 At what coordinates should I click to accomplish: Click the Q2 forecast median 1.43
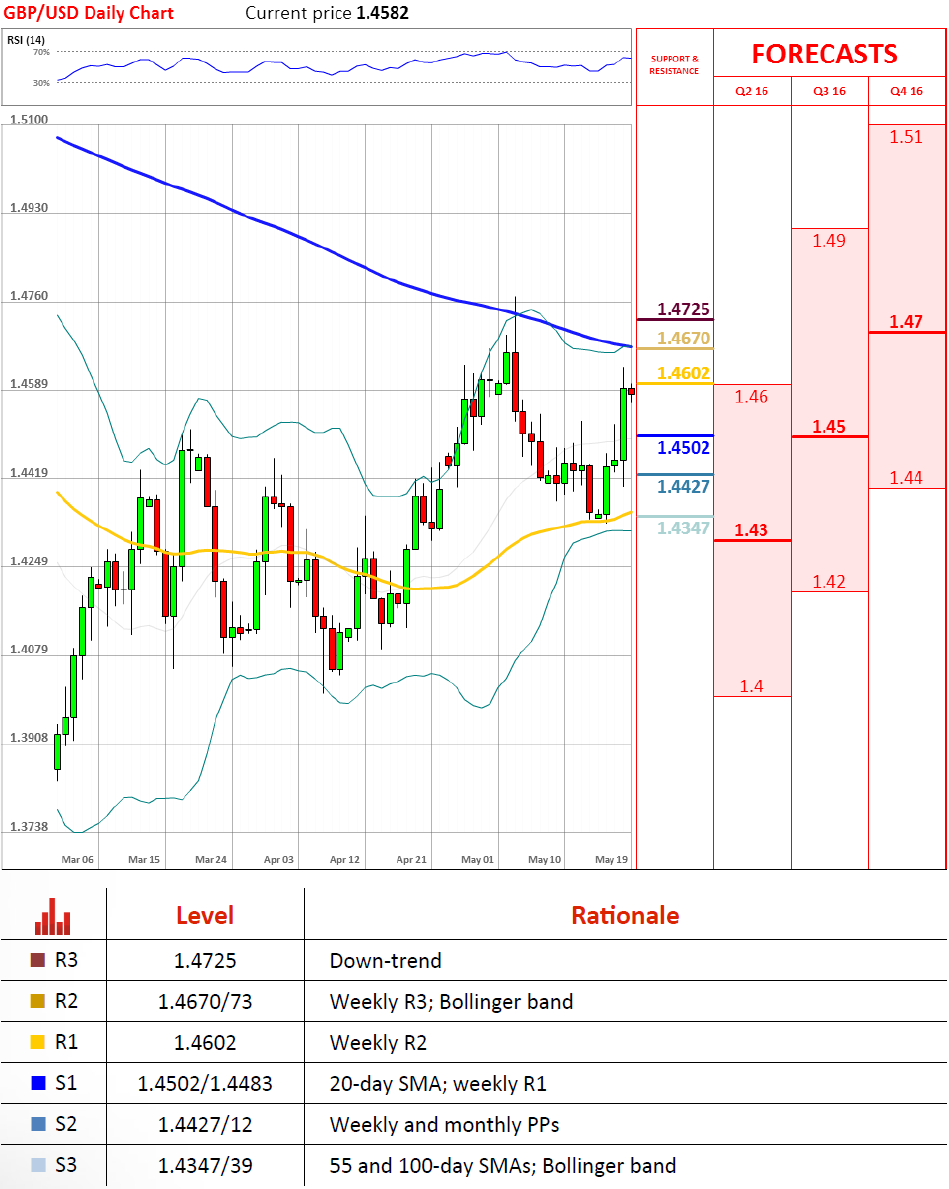pos(751,530)
